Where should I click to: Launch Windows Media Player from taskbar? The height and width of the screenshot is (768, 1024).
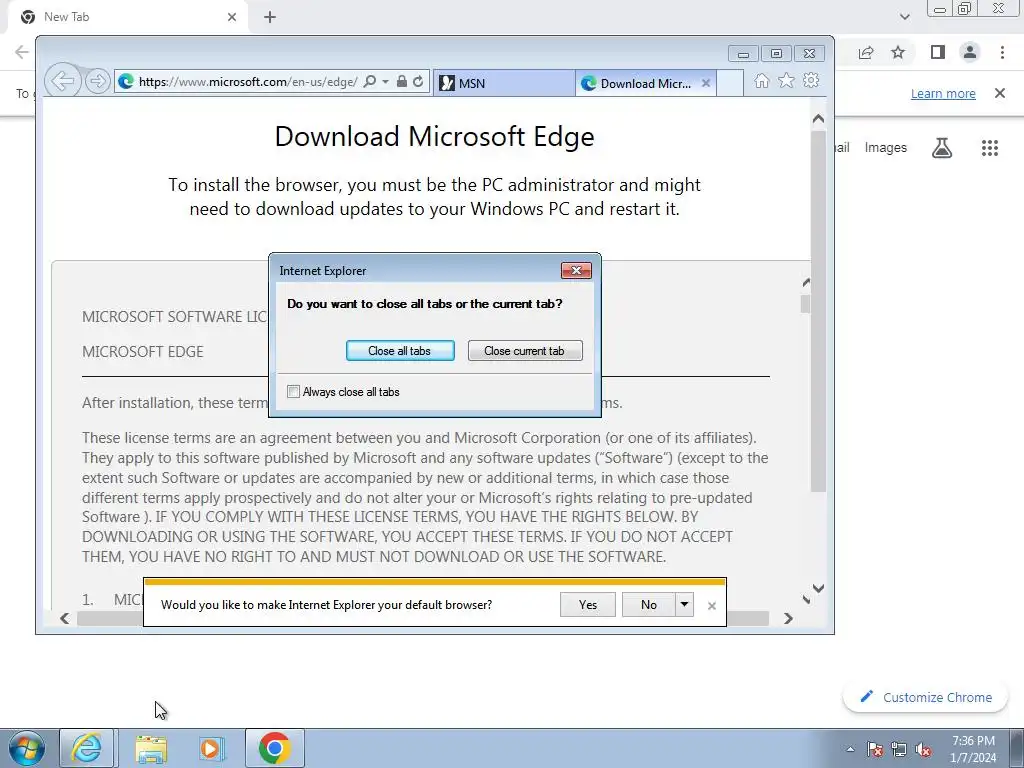tap(212, 749)
